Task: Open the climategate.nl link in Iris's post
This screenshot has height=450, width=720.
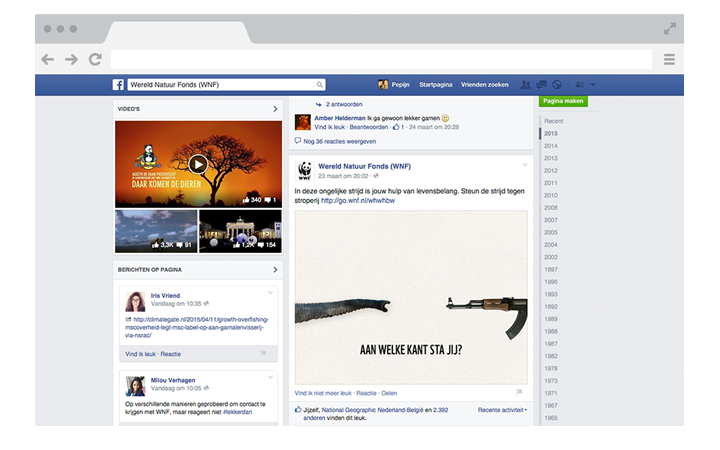Action: pos(197,327)
